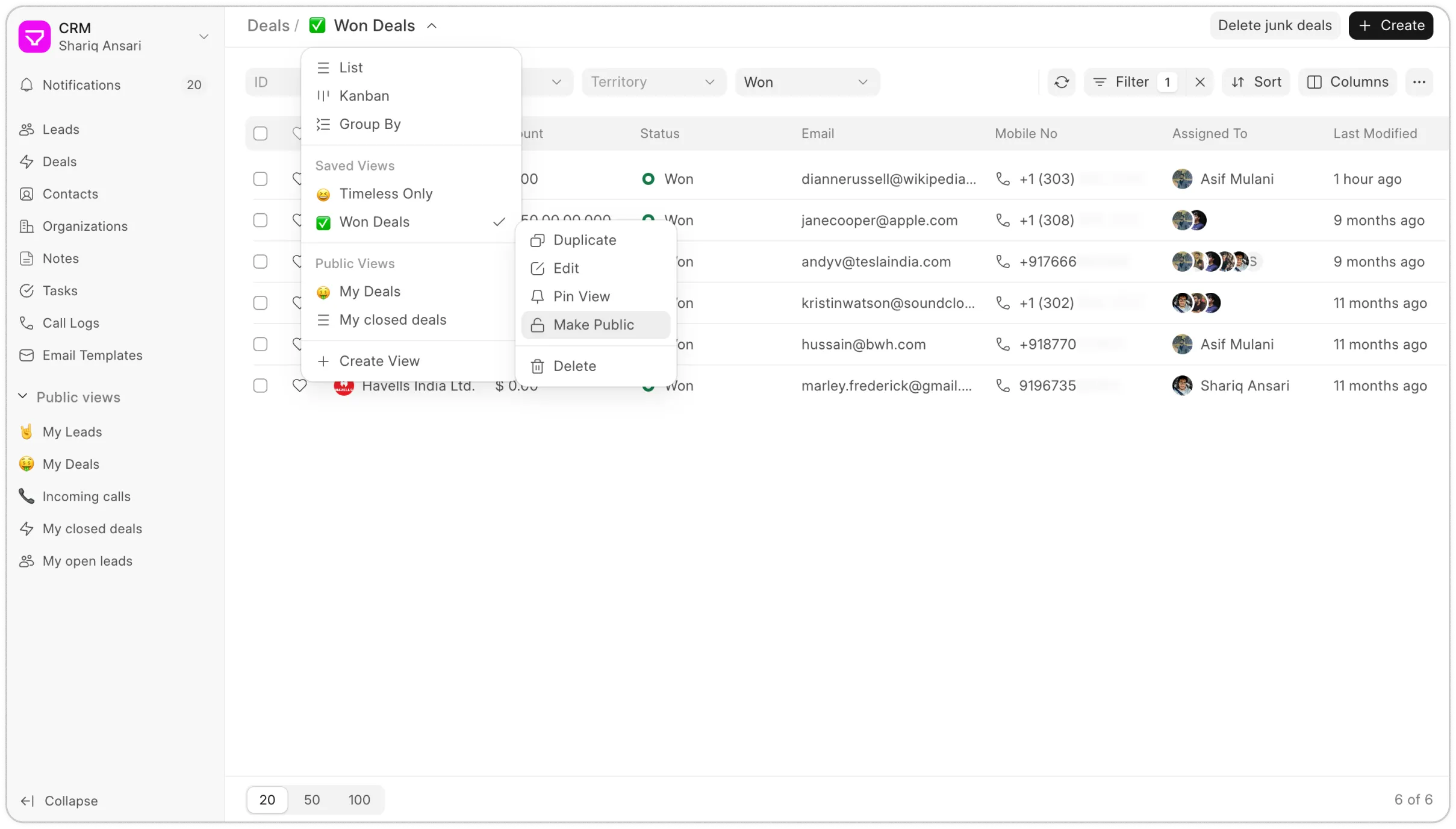This screenshot has height=829, width=1456.
Task: Set page size to 50
Action: tap(311, 799)
